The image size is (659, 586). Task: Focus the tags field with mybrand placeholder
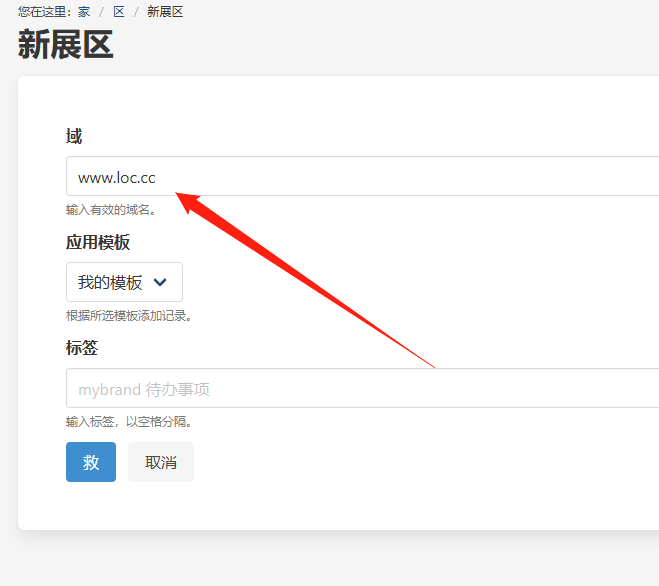362,388
